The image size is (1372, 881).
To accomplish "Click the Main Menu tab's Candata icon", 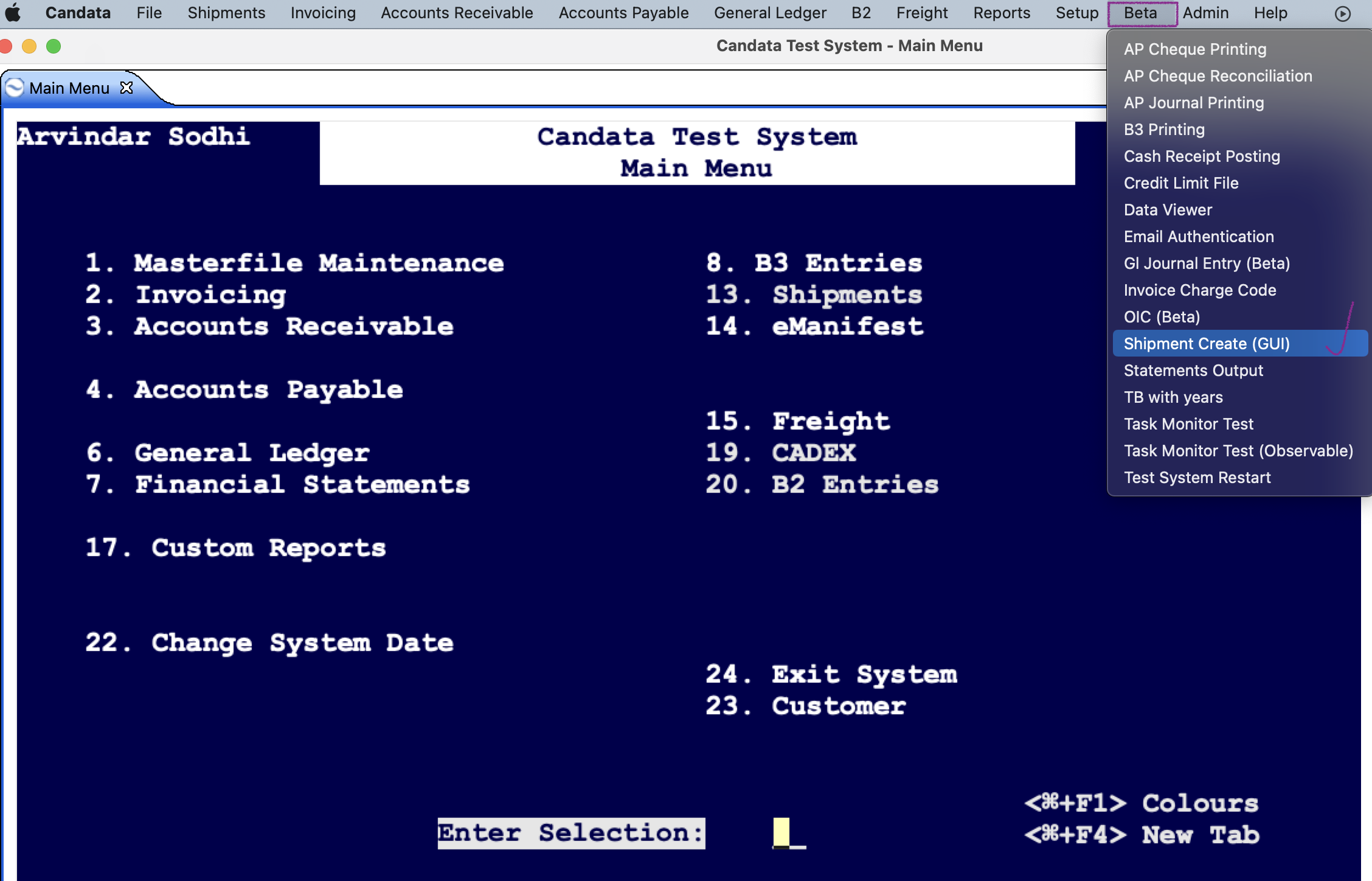I will point(15,88).
